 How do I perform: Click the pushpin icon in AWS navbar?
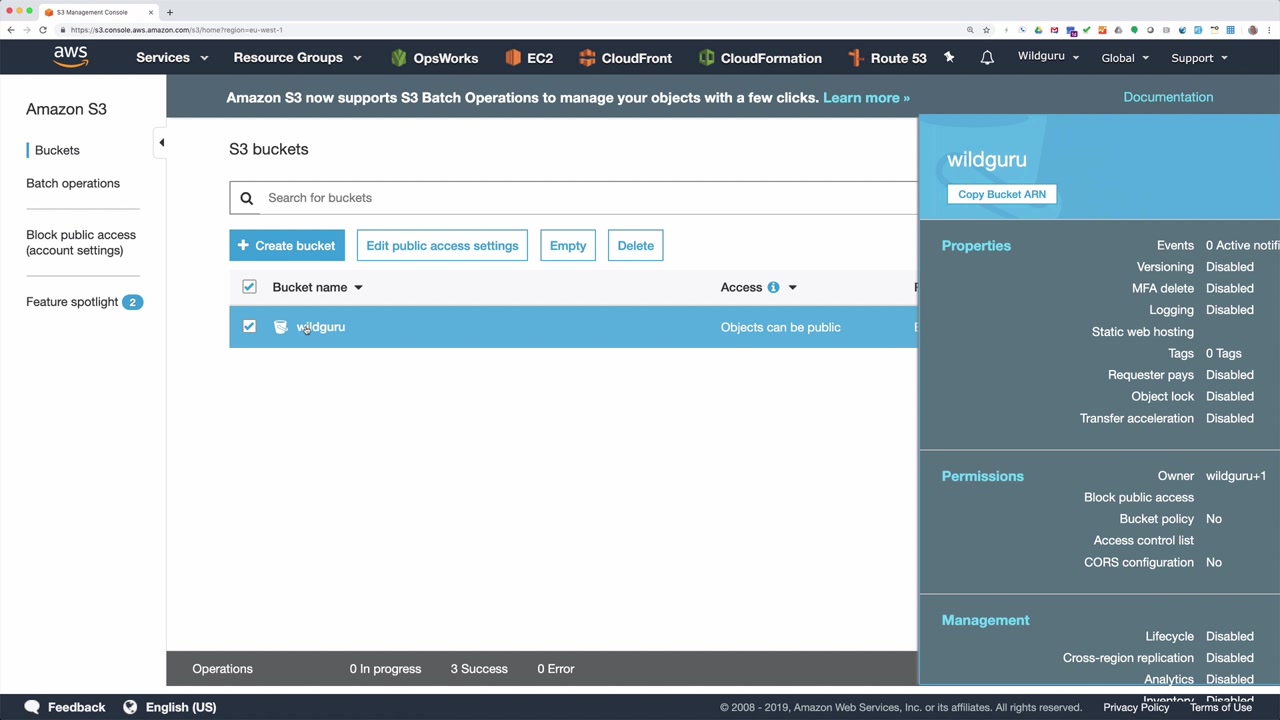coord(949,58)
